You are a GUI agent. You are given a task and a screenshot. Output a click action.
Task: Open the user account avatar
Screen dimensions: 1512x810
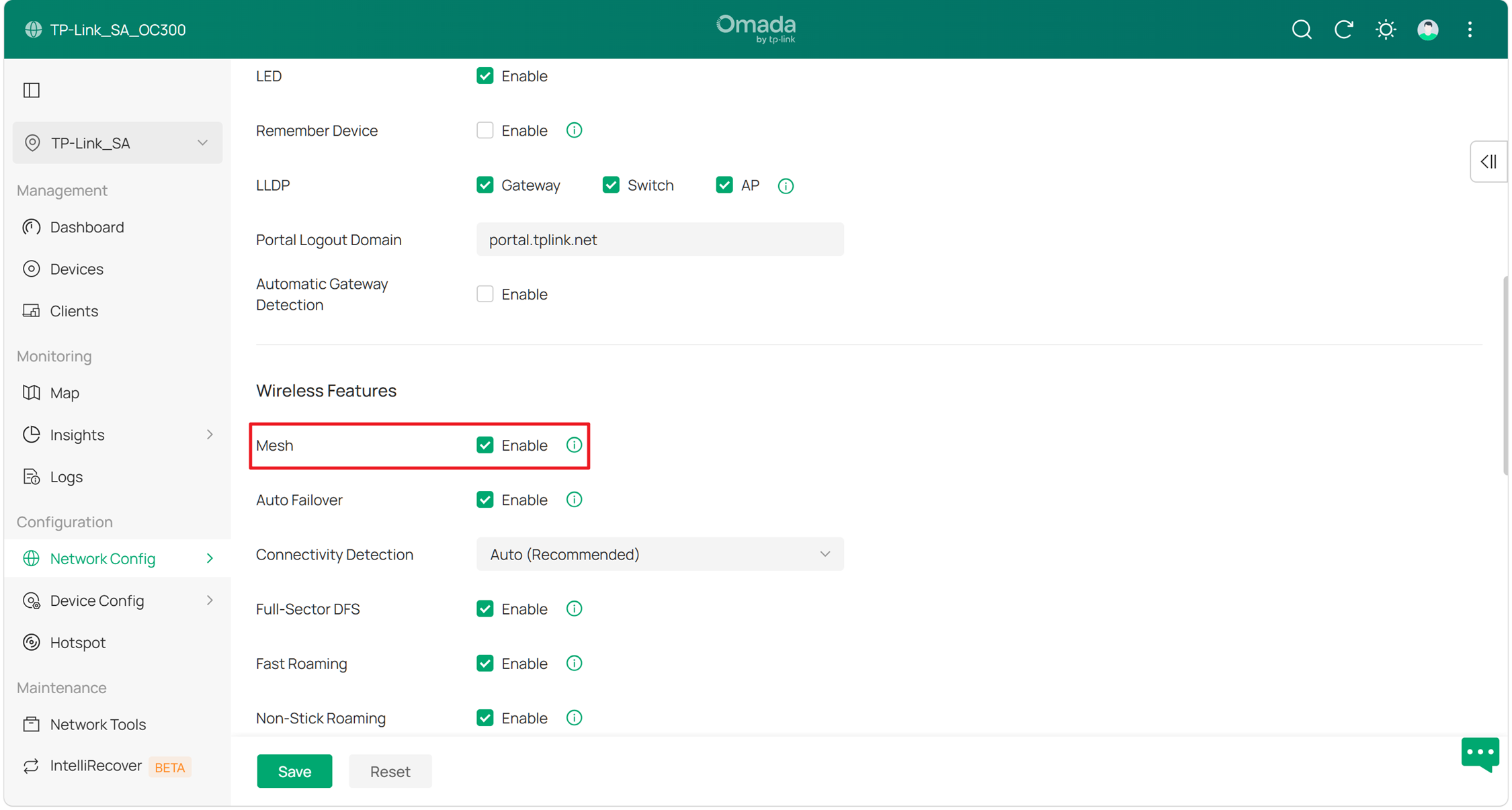click(1428, 30)
